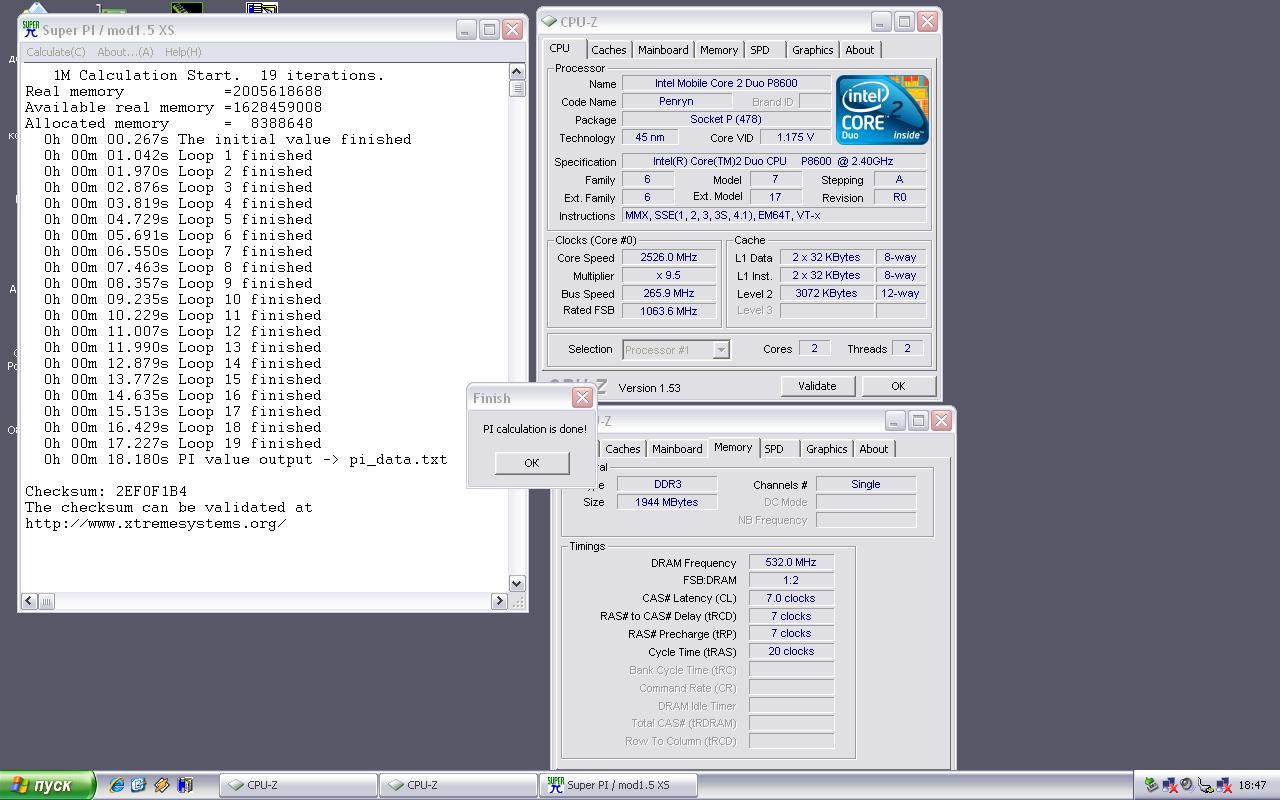Switch to About tab in top CPU-Z
The image size is (1280, 800).
[x=860, y=50]
